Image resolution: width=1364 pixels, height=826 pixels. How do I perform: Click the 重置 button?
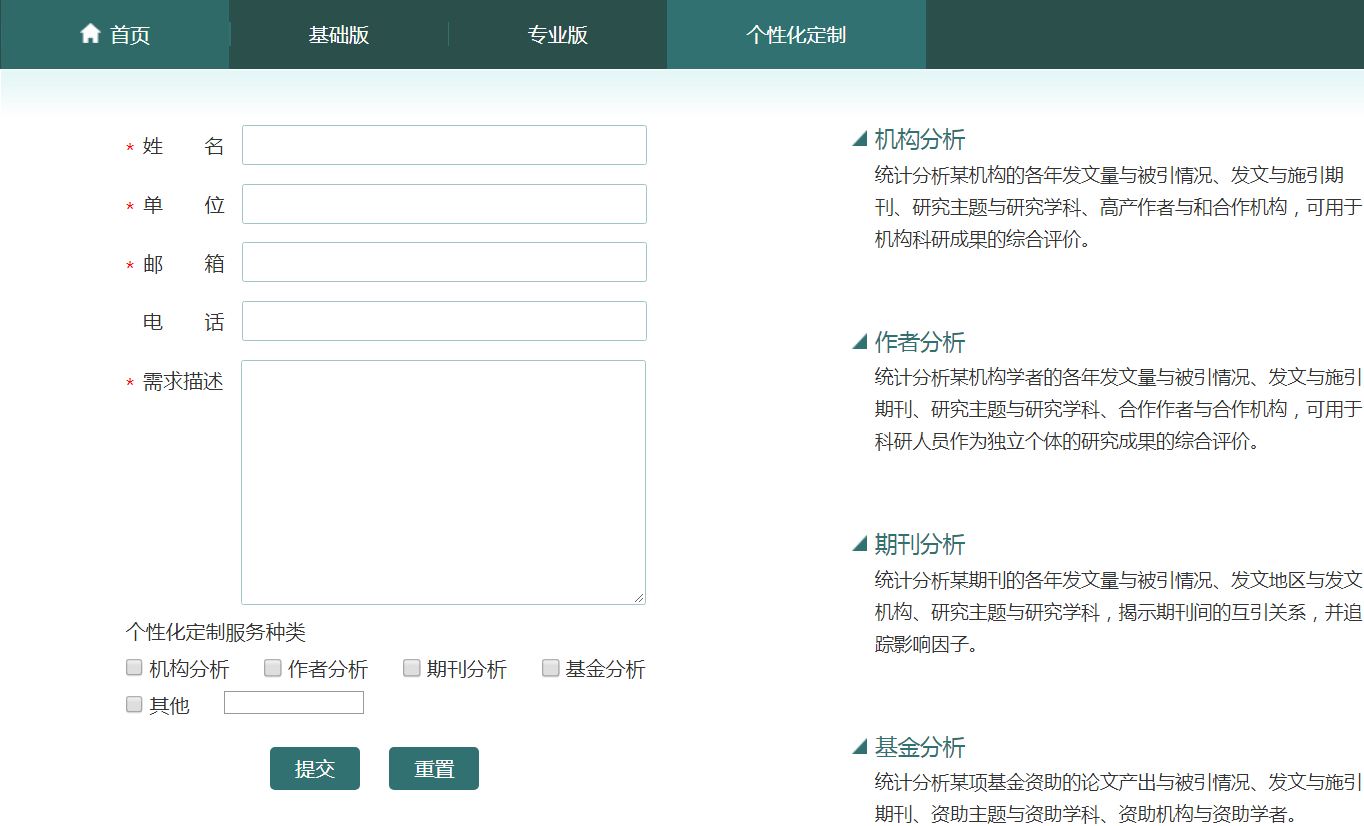coord(434,769)
